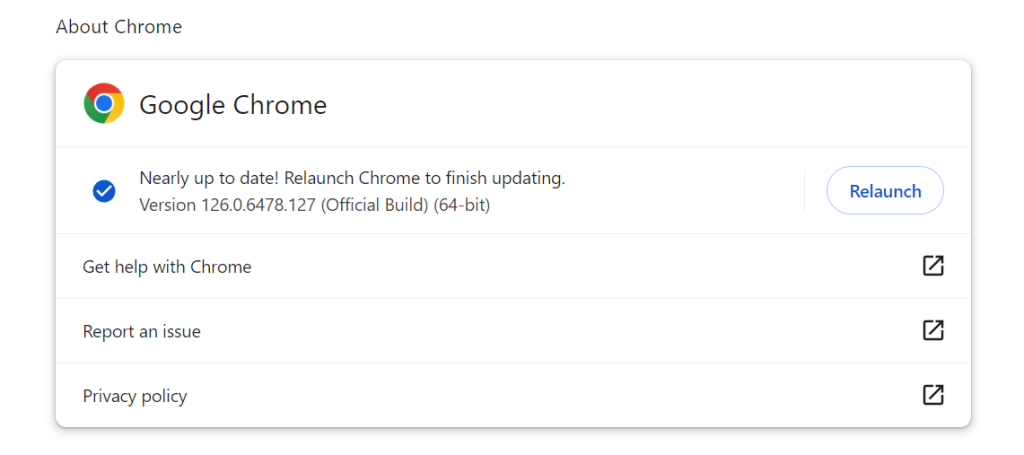Click the word Google in the card title
This screenshot has width=1024, height=455.
(x=182, y=105)
